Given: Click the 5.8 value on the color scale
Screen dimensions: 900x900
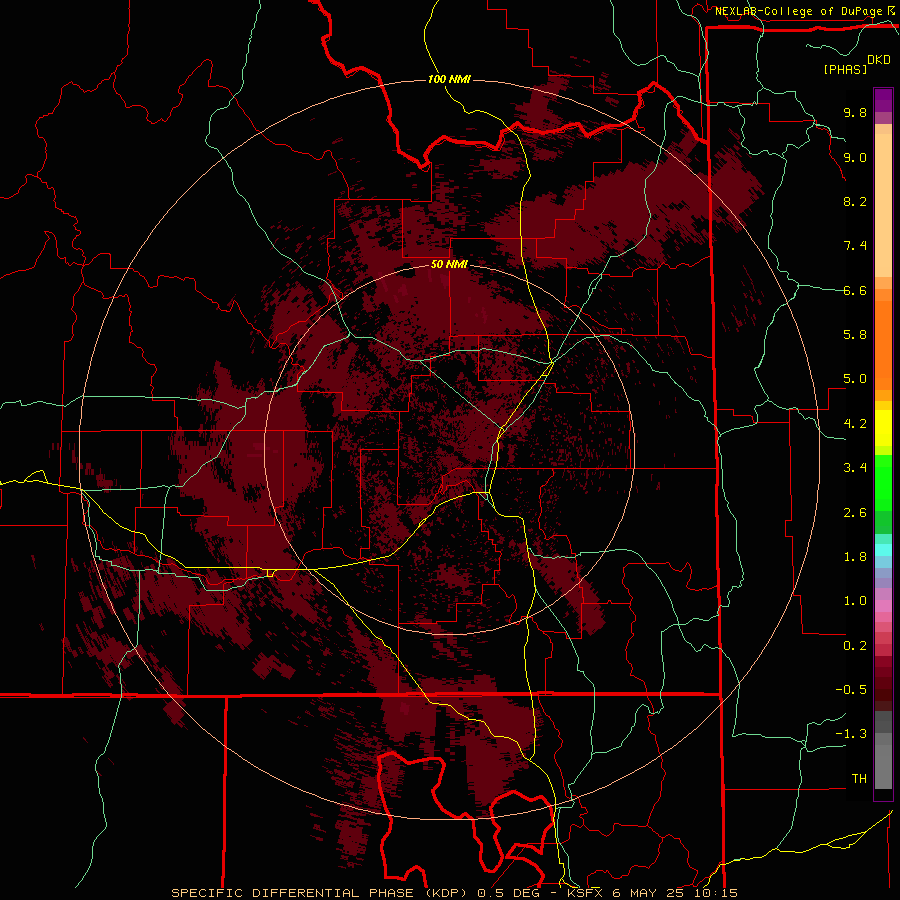Looking at the screenshot, I should pyautogui.click(x=855, y=335).
